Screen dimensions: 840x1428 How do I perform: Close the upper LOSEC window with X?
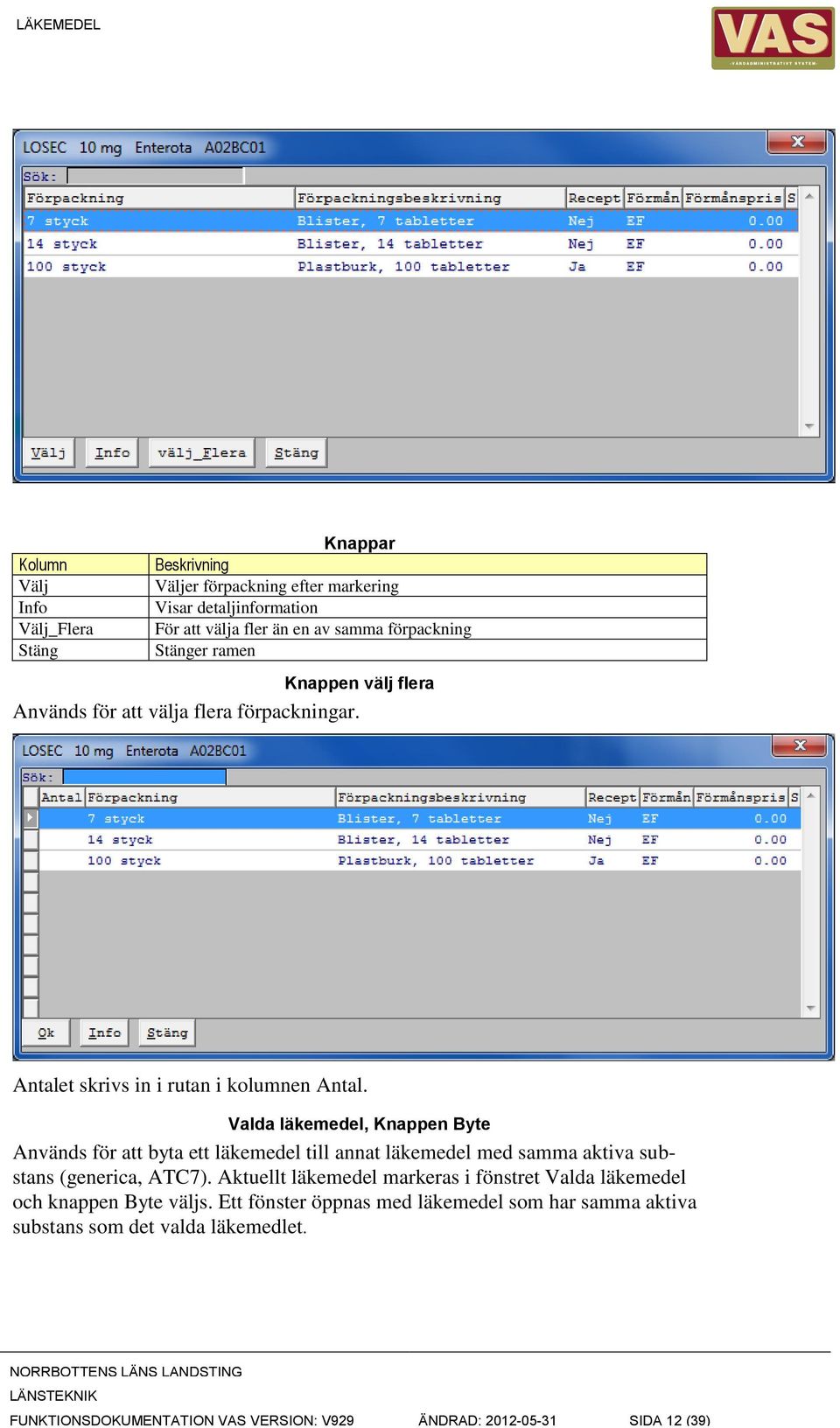[x=796, y=142]
